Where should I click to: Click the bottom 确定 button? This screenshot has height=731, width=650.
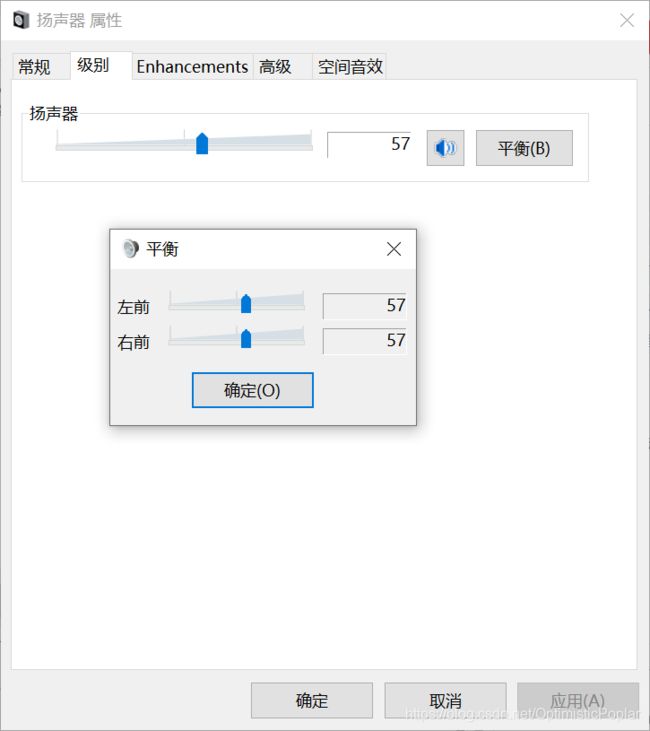pyautogui.click(x=311, y=700)
